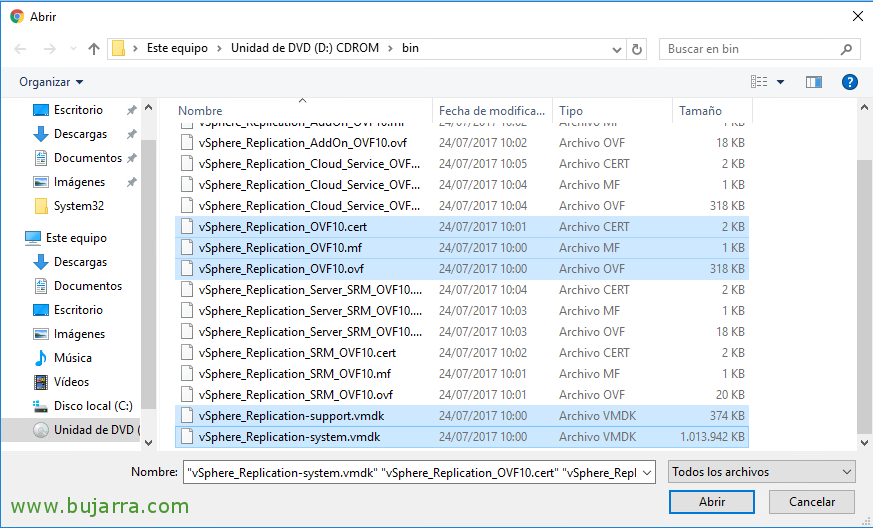Select vSphere_Replication-support.vmdk file
Viewport: 873px width, 528px height.
point(462,416)
